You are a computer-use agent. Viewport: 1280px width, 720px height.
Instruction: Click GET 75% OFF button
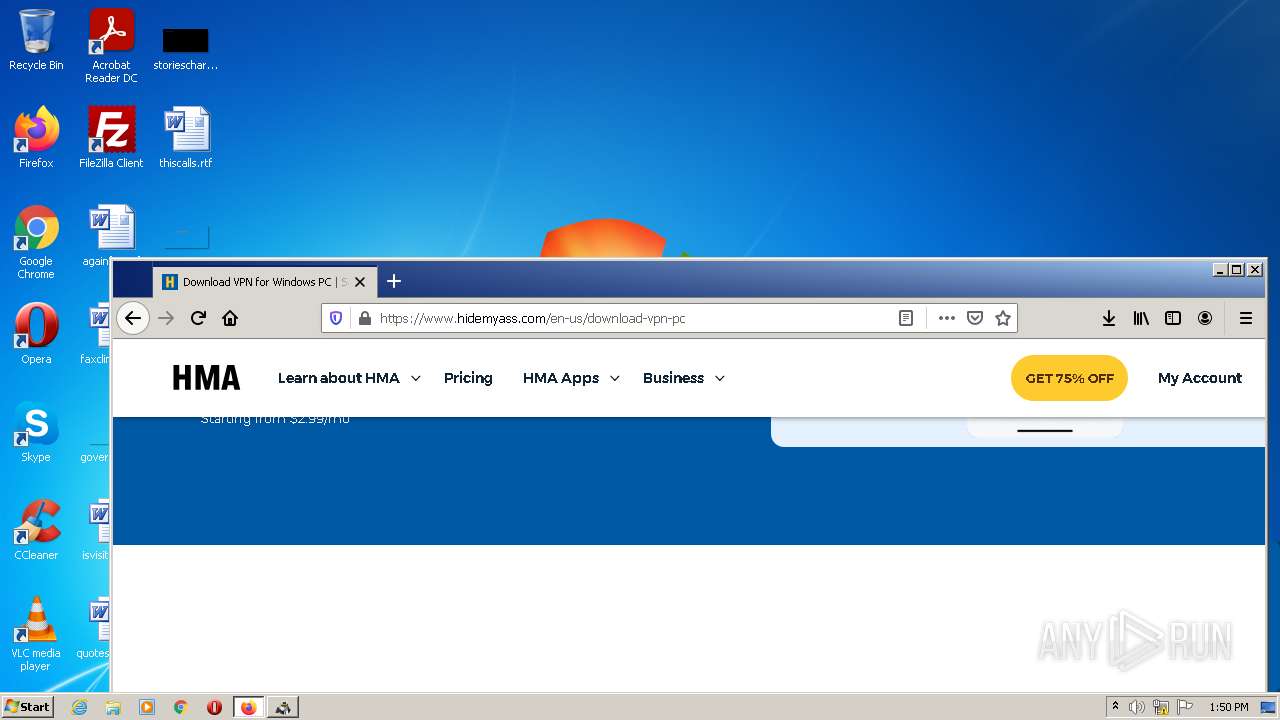pyautogui.click(x=1069, y=378)
